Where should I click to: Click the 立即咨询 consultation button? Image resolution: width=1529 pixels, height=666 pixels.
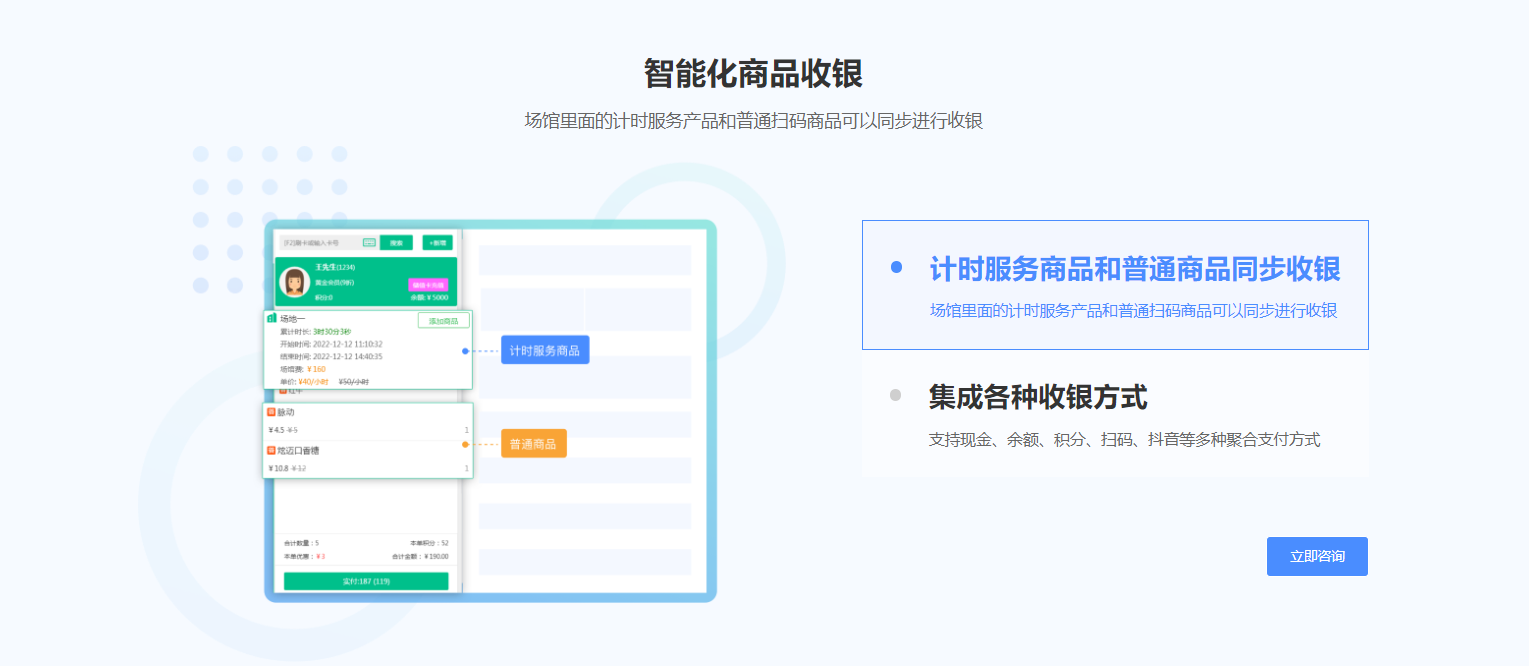point(1316,556)
